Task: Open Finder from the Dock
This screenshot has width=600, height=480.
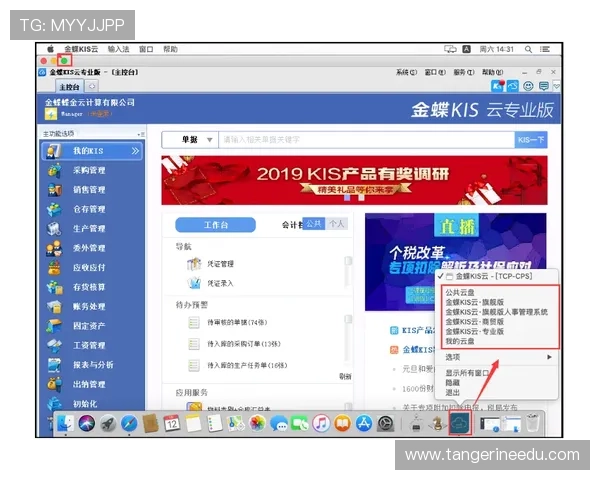Action: pyautogui.click(x=65, y=424)
